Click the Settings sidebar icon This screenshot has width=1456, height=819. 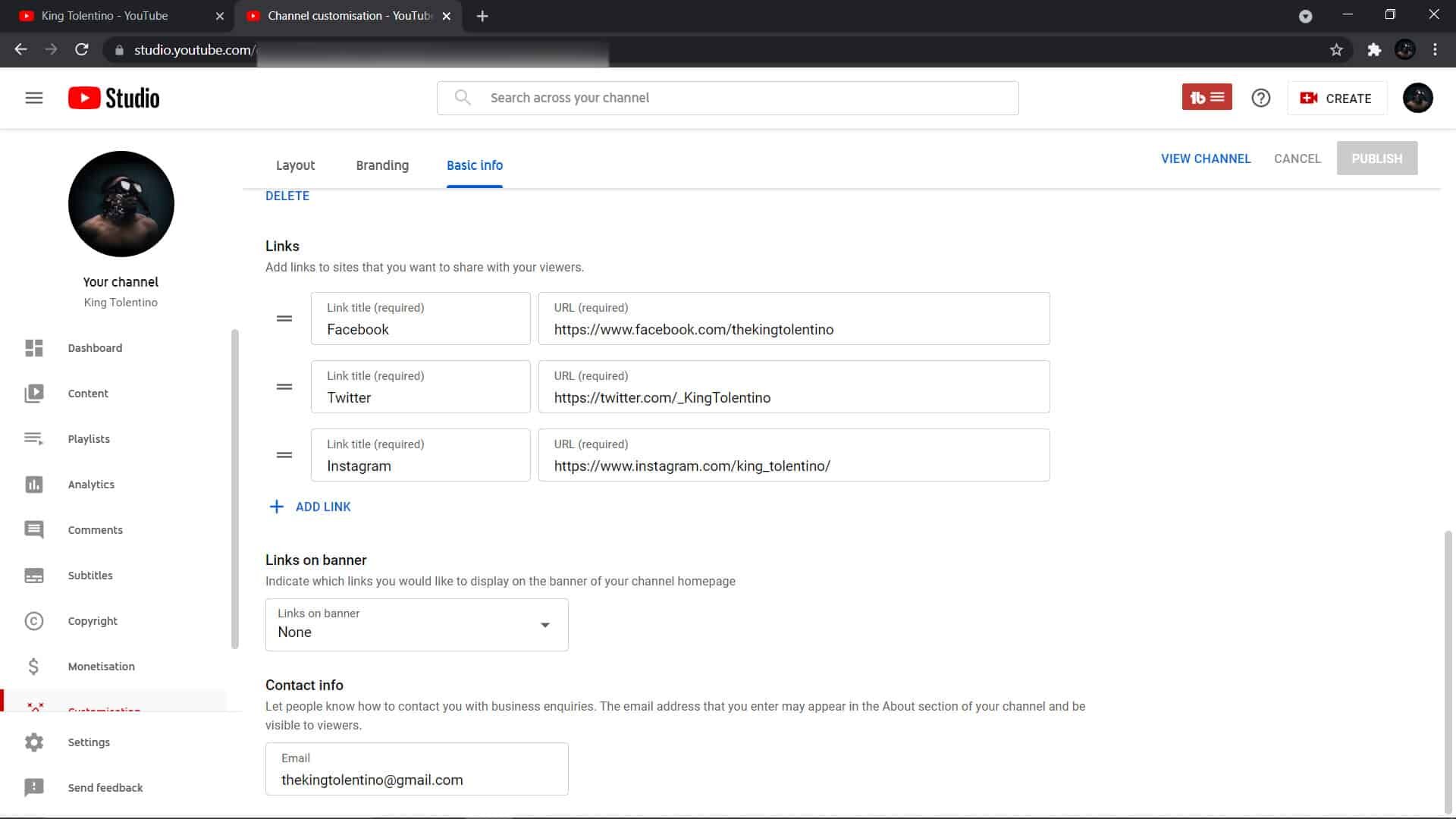click(x=34, y=742)
